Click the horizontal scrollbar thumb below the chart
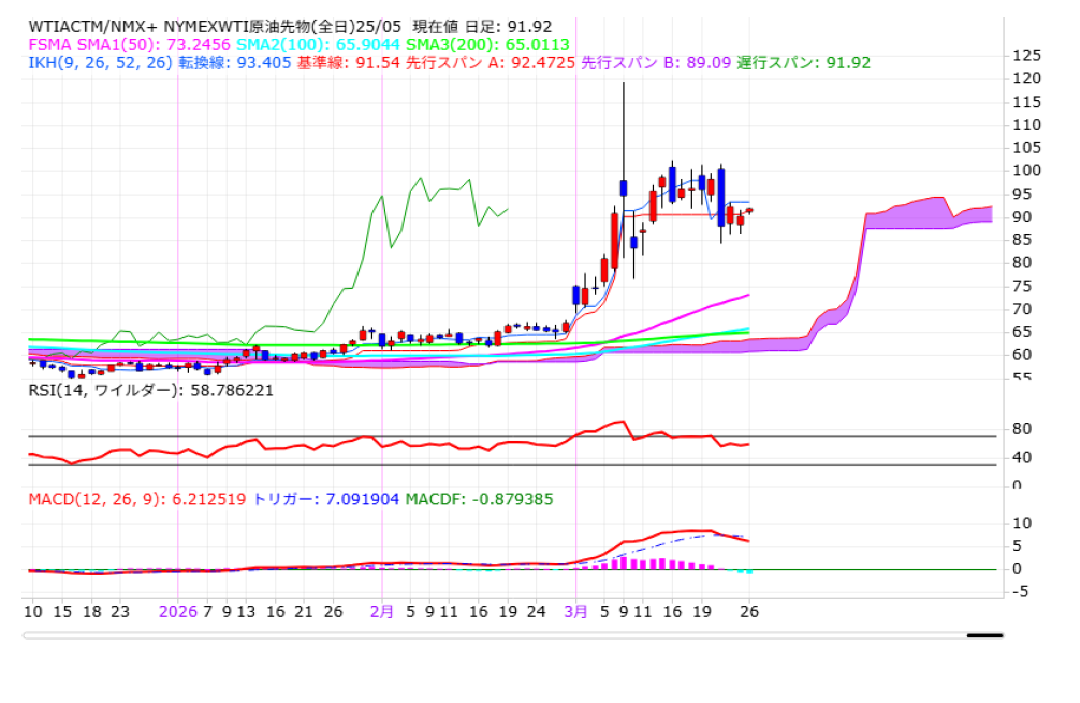The width and height of the screenshot is (1080, 703). coord(984,634)
